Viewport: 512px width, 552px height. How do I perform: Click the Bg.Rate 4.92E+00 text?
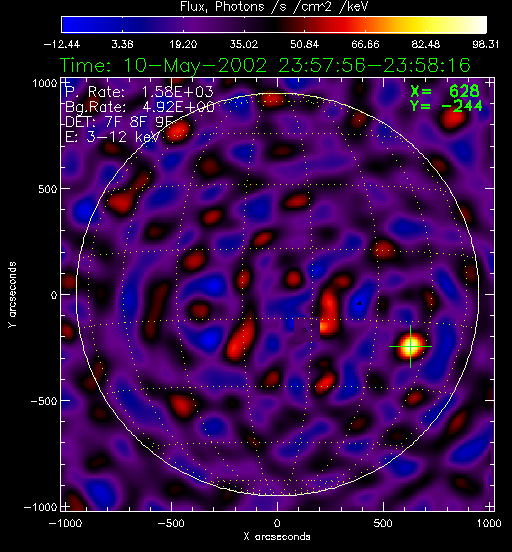(140, 106)
